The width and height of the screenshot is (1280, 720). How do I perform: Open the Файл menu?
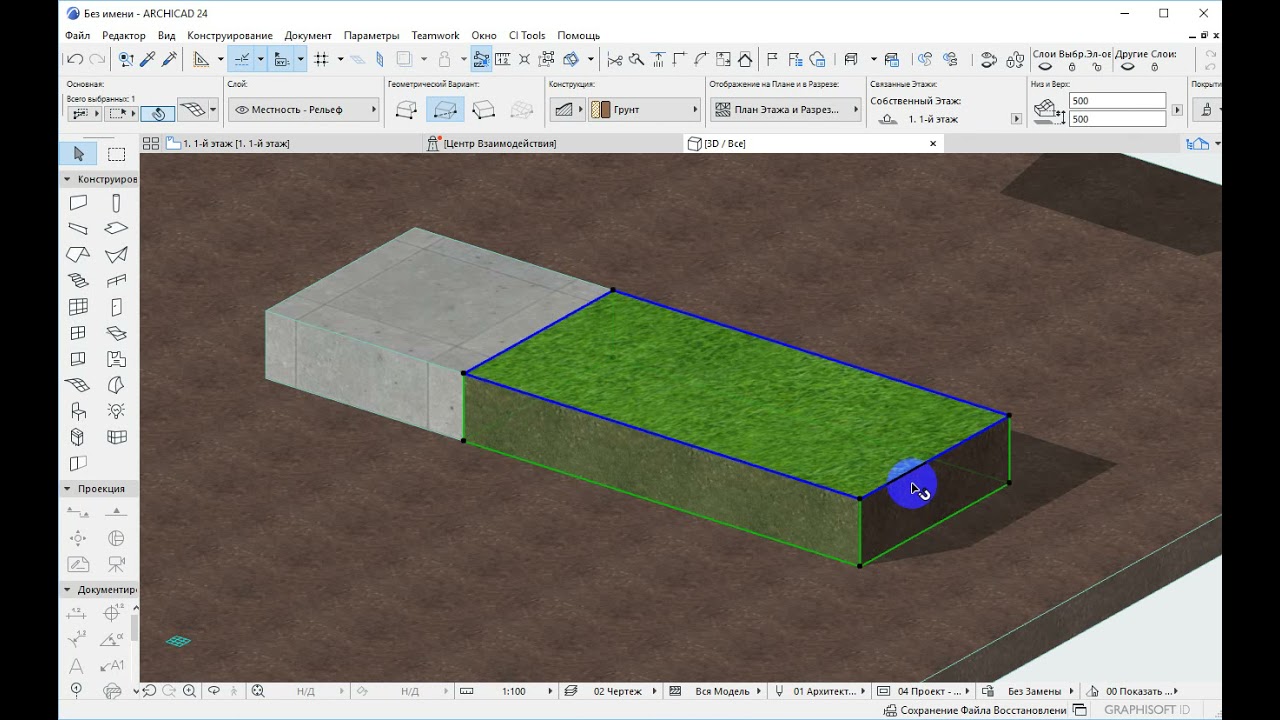78,35
